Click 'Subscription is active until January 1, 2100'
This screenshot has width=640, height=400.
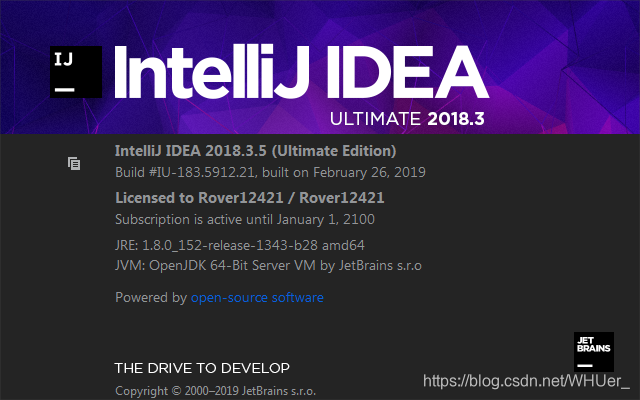coord(245,220)
